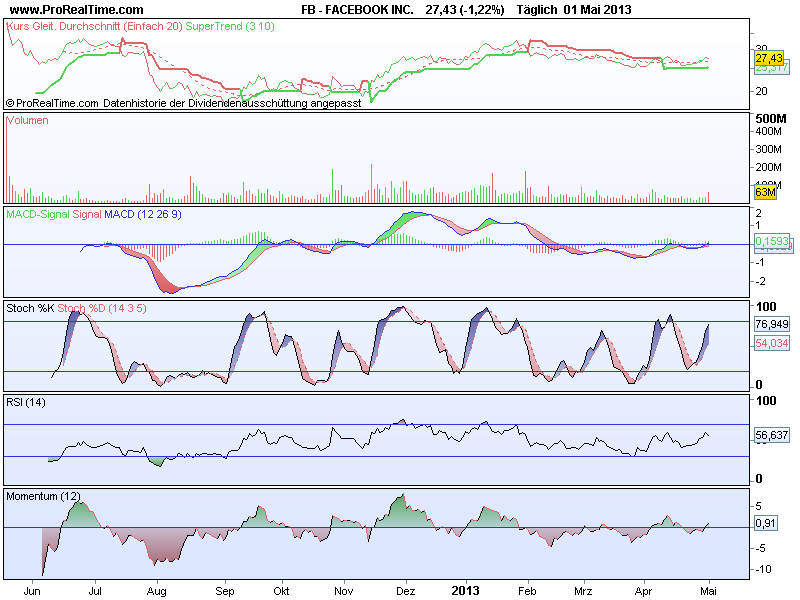Select the MACD (12 26 9) label

143,214
